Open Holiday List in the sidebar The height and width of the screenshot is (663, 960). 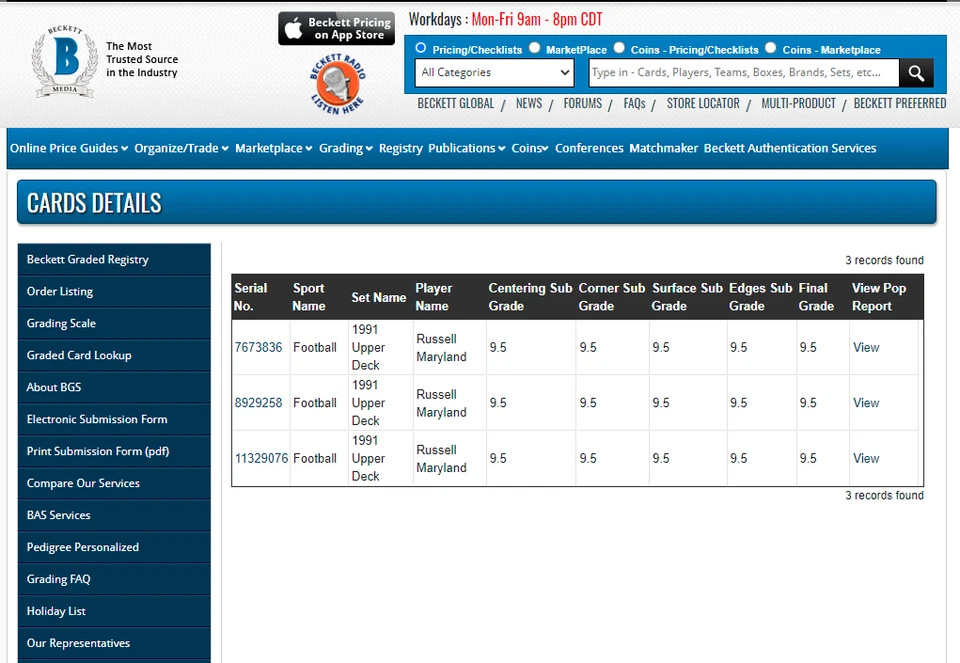tap(114, 611)
